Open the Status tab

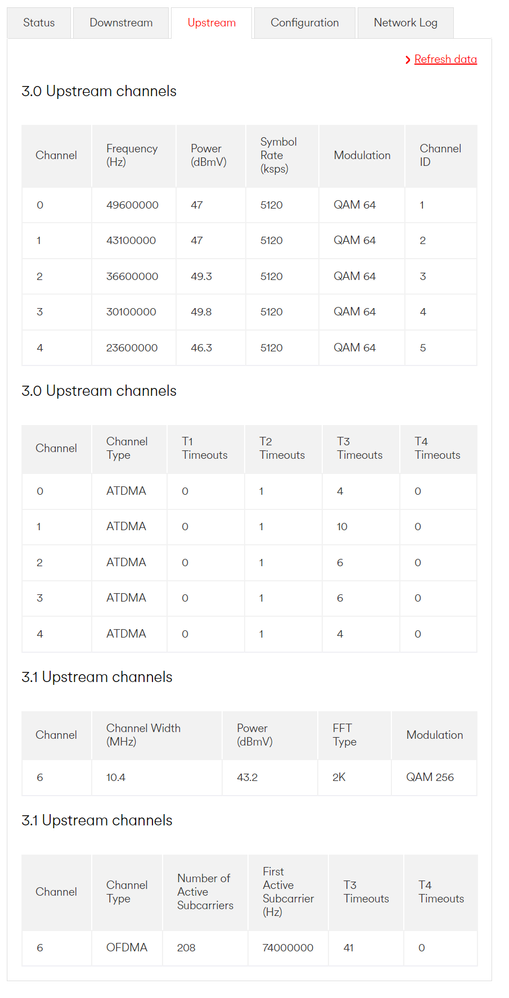click(39, 23)
